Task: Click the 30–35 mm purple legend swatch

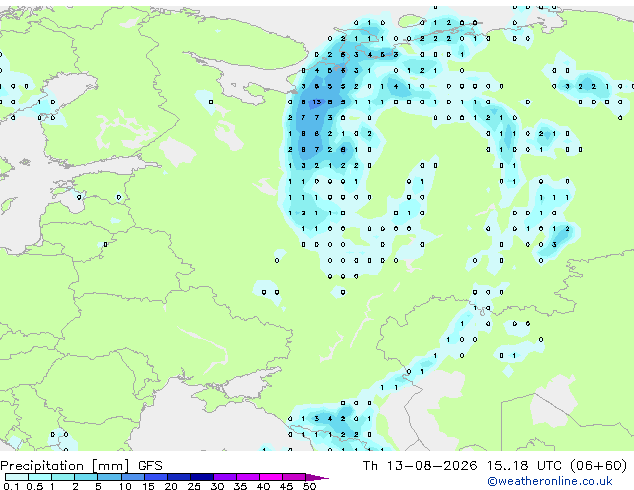Action: (x=225, y=477)
